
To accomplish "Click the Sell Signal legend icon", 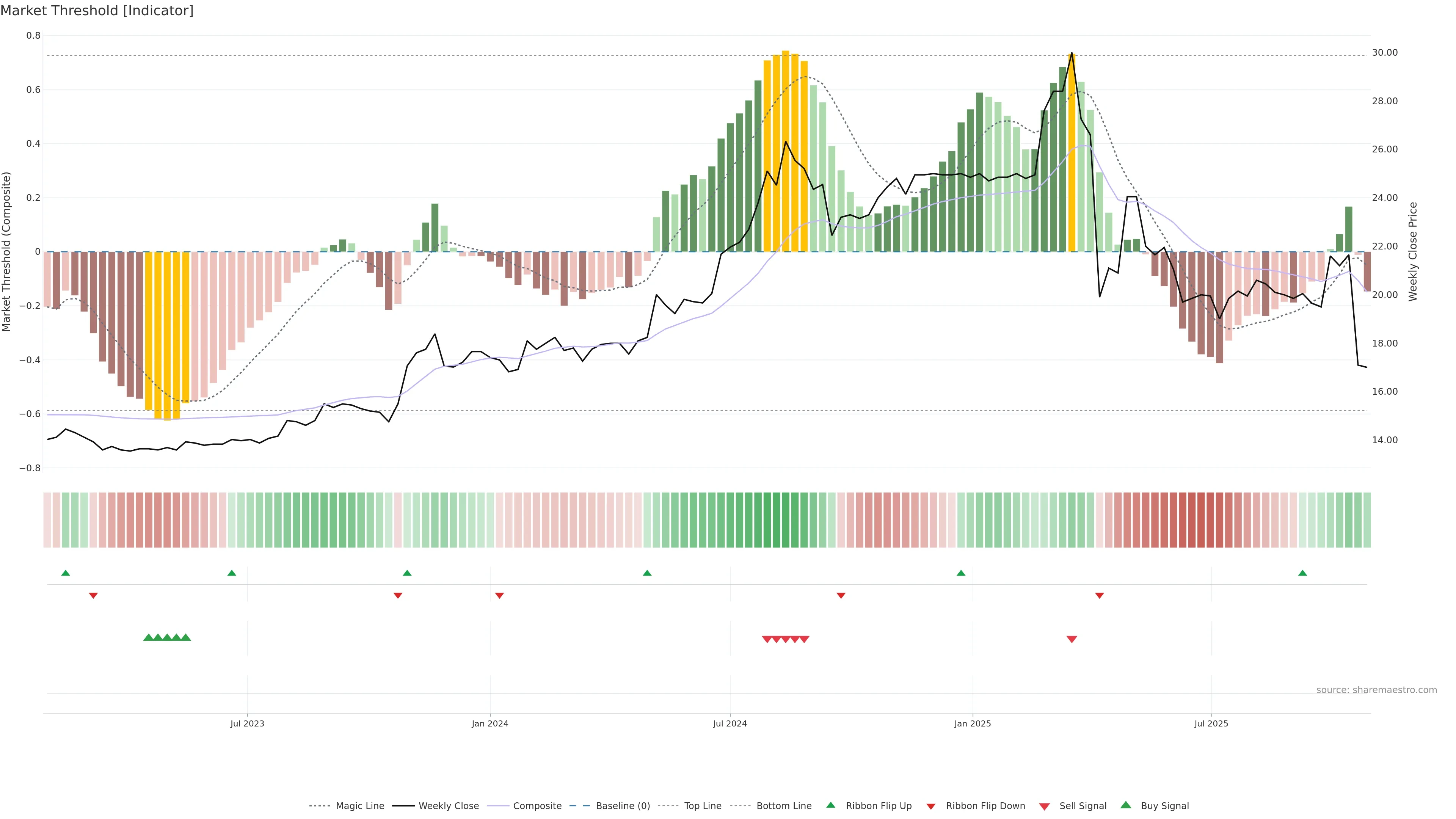I will 1045,806.
